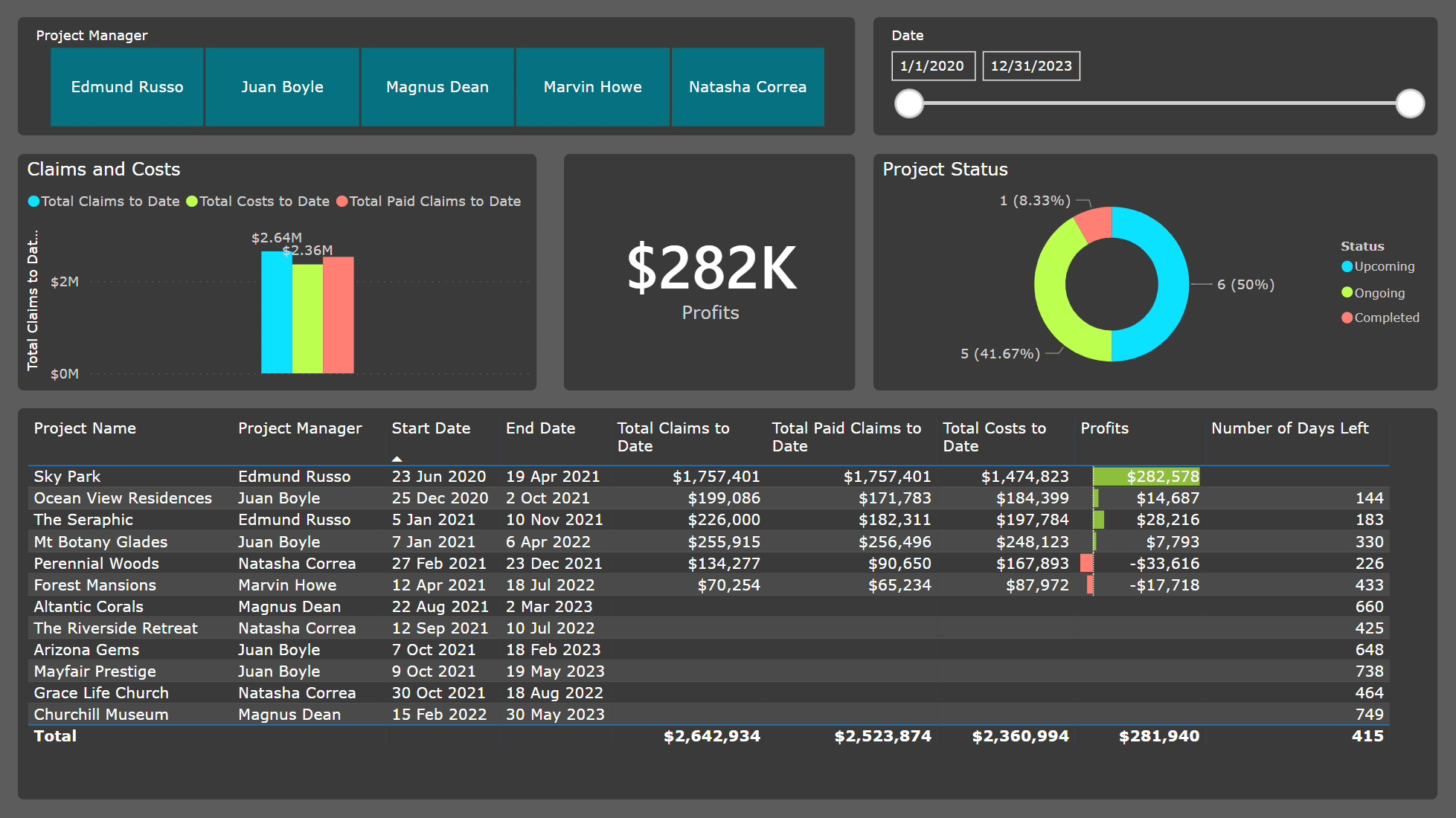Click the 1/1/2020 start date field
This screenshot has height=818, width=1456.
(933, 65)
